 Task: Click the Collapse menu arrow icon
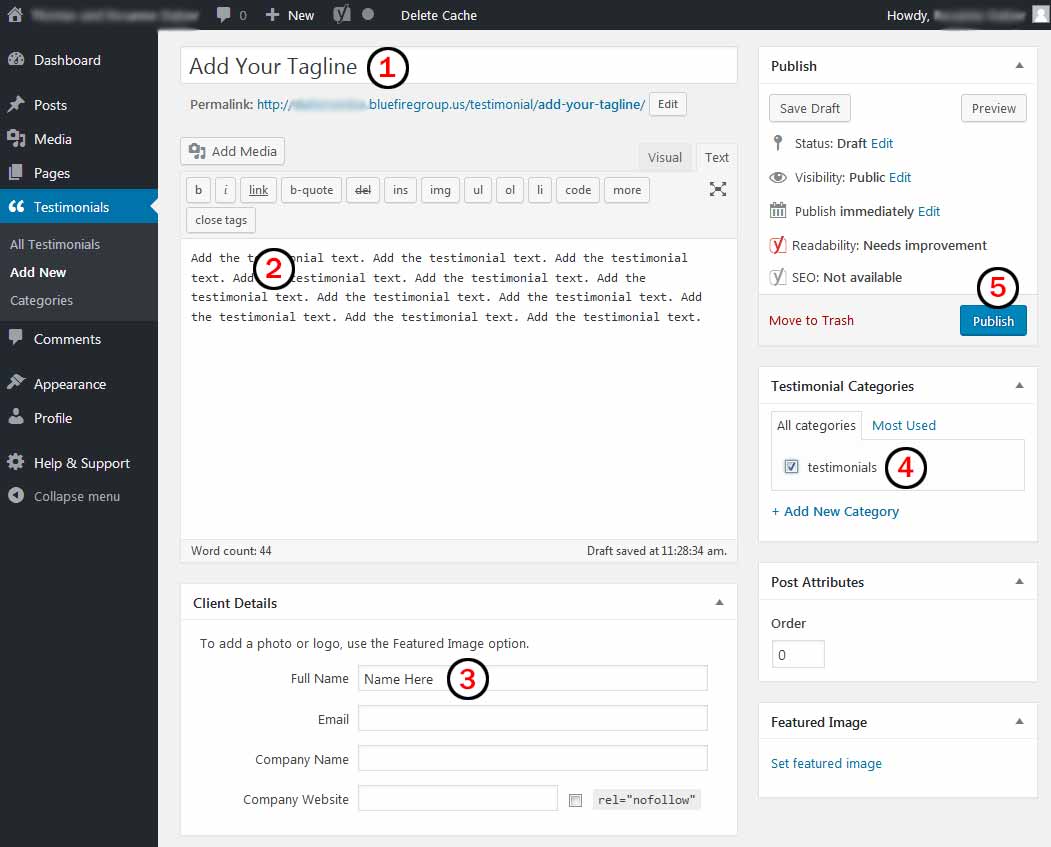click(16, 495)
